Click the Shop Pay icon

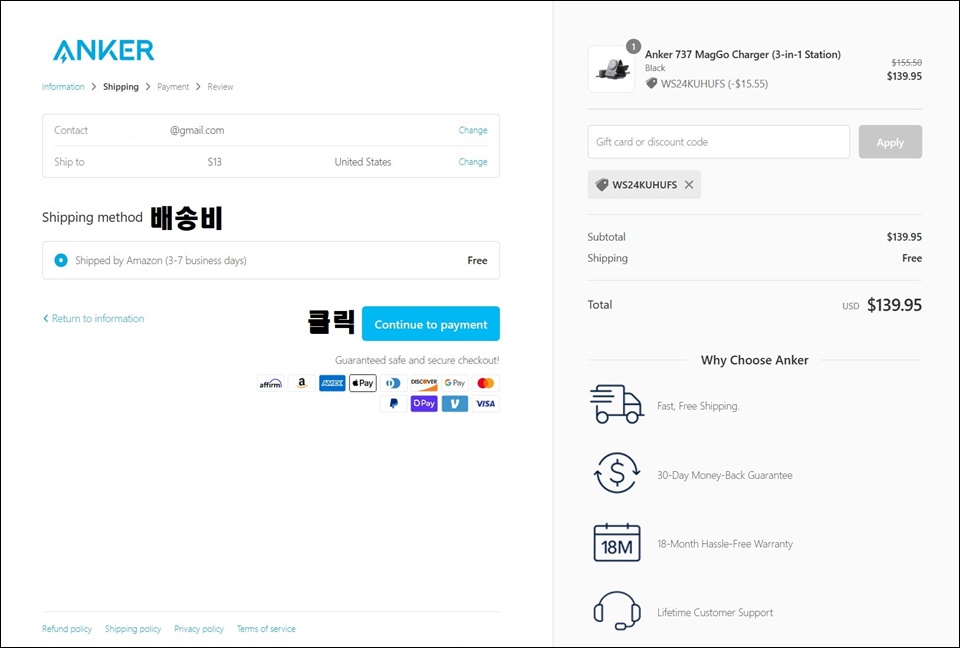[424, 404]
